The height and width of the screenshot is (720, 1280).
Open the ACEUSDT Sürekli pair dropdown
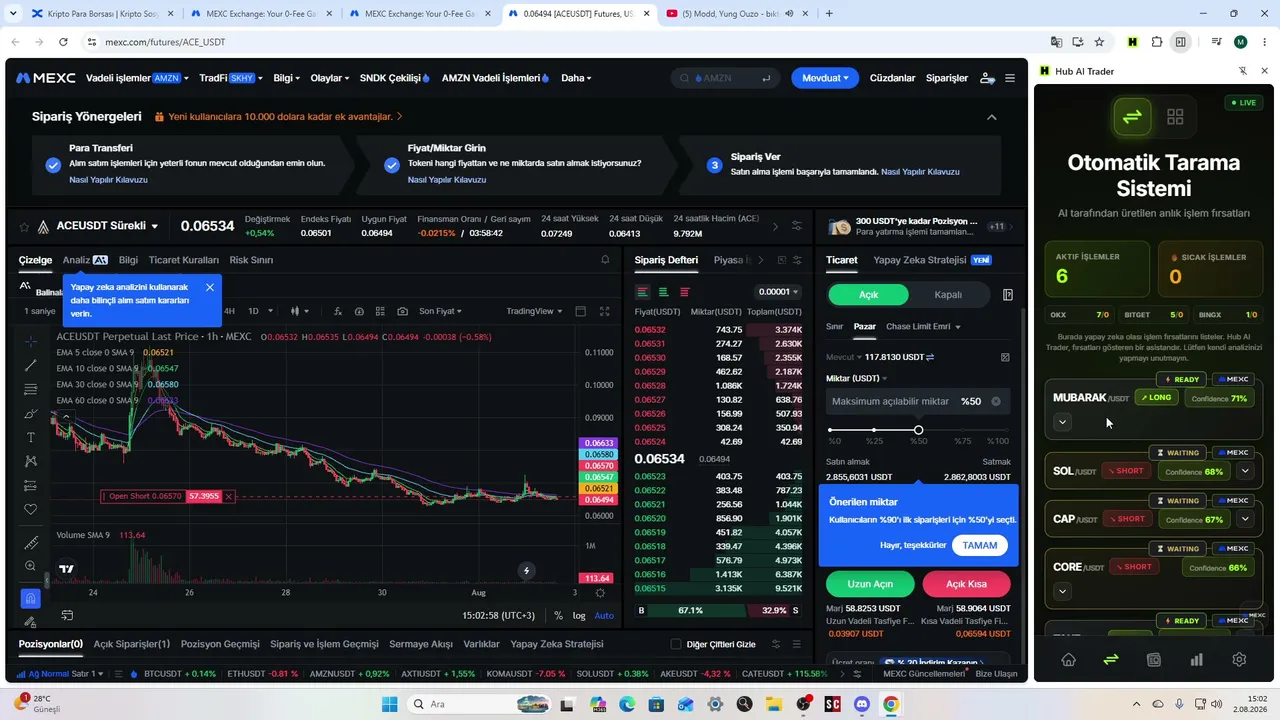[107, 226]
